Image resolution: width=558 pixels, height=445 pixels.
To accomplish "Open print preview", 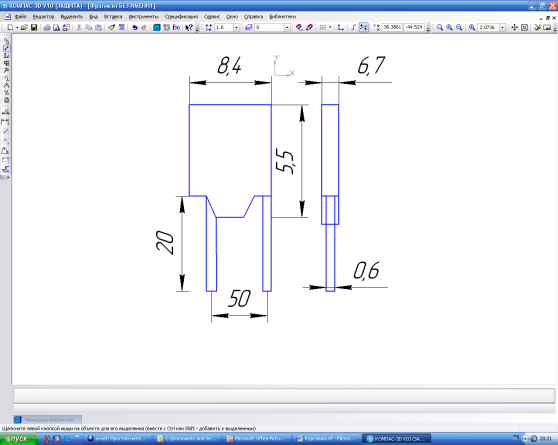I will click(x=56, y=27).
